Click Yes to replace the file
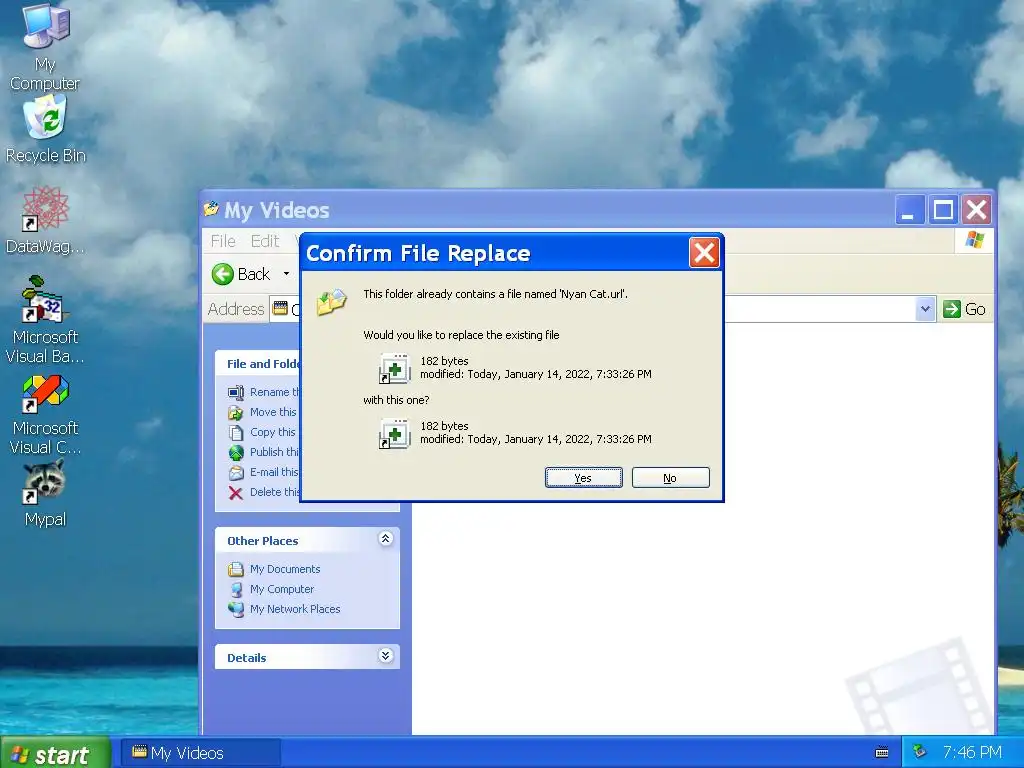Image resolution: width=1024 pixels, height=768 pixels. [583, 477]
